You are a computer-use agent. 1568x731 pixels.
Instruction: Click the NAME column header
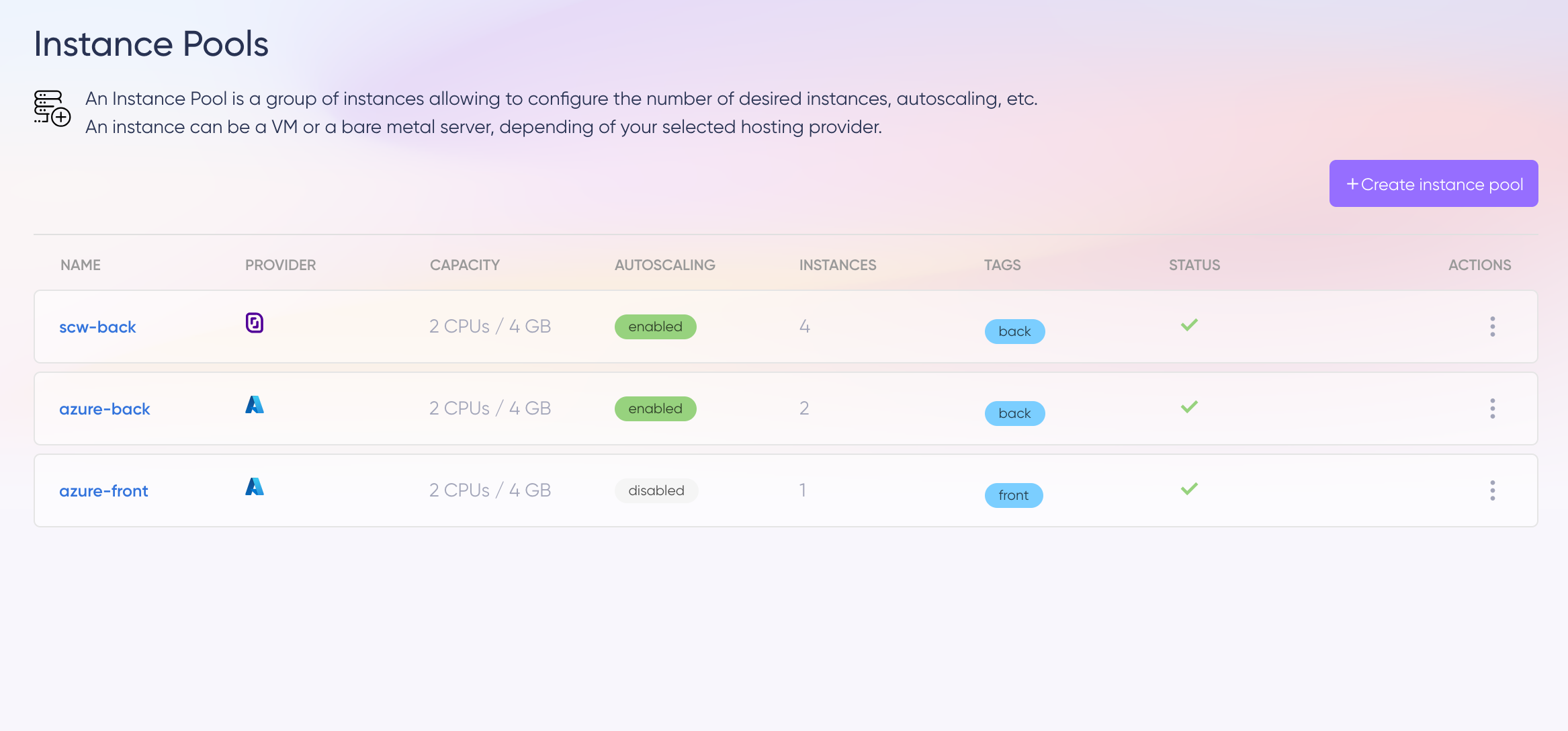tap(81, 265)
